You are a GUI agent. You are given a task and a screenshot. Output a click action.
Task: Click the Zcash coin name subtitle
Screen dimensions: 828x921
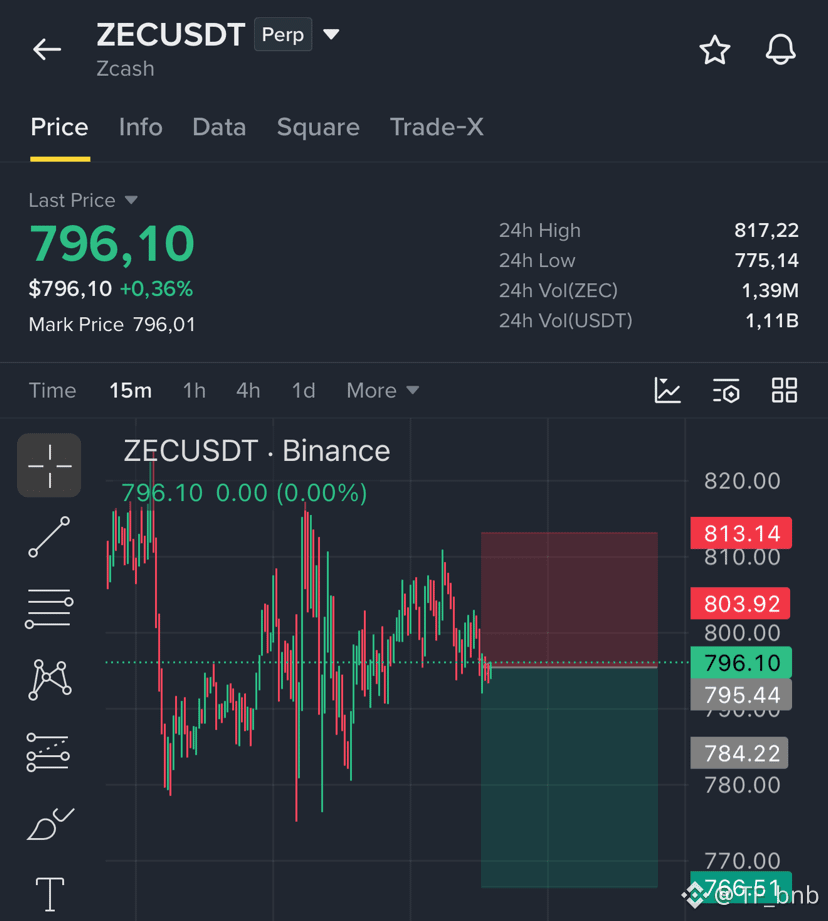125,69
